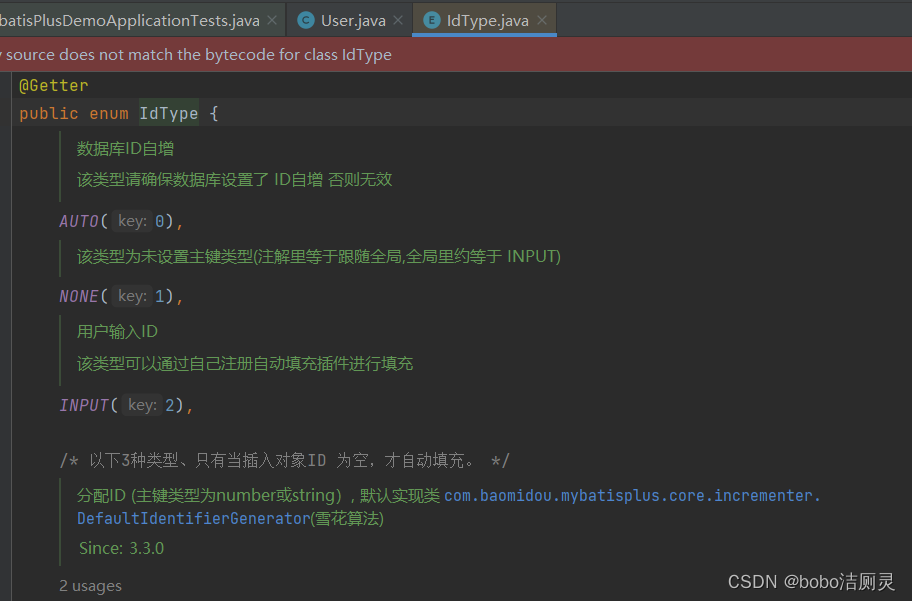Click the enum icon on the IdType.java tab

click(430, 18)
